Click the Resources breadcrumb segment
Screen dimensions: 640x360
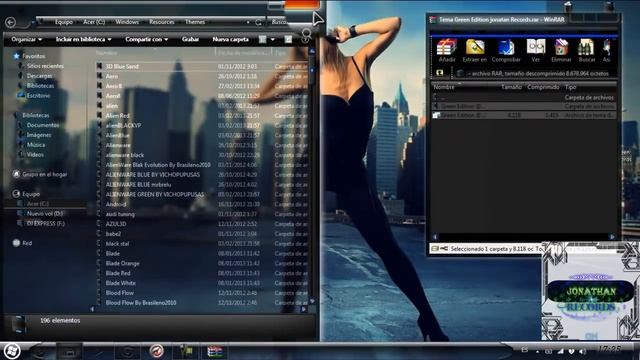(162, 22)
